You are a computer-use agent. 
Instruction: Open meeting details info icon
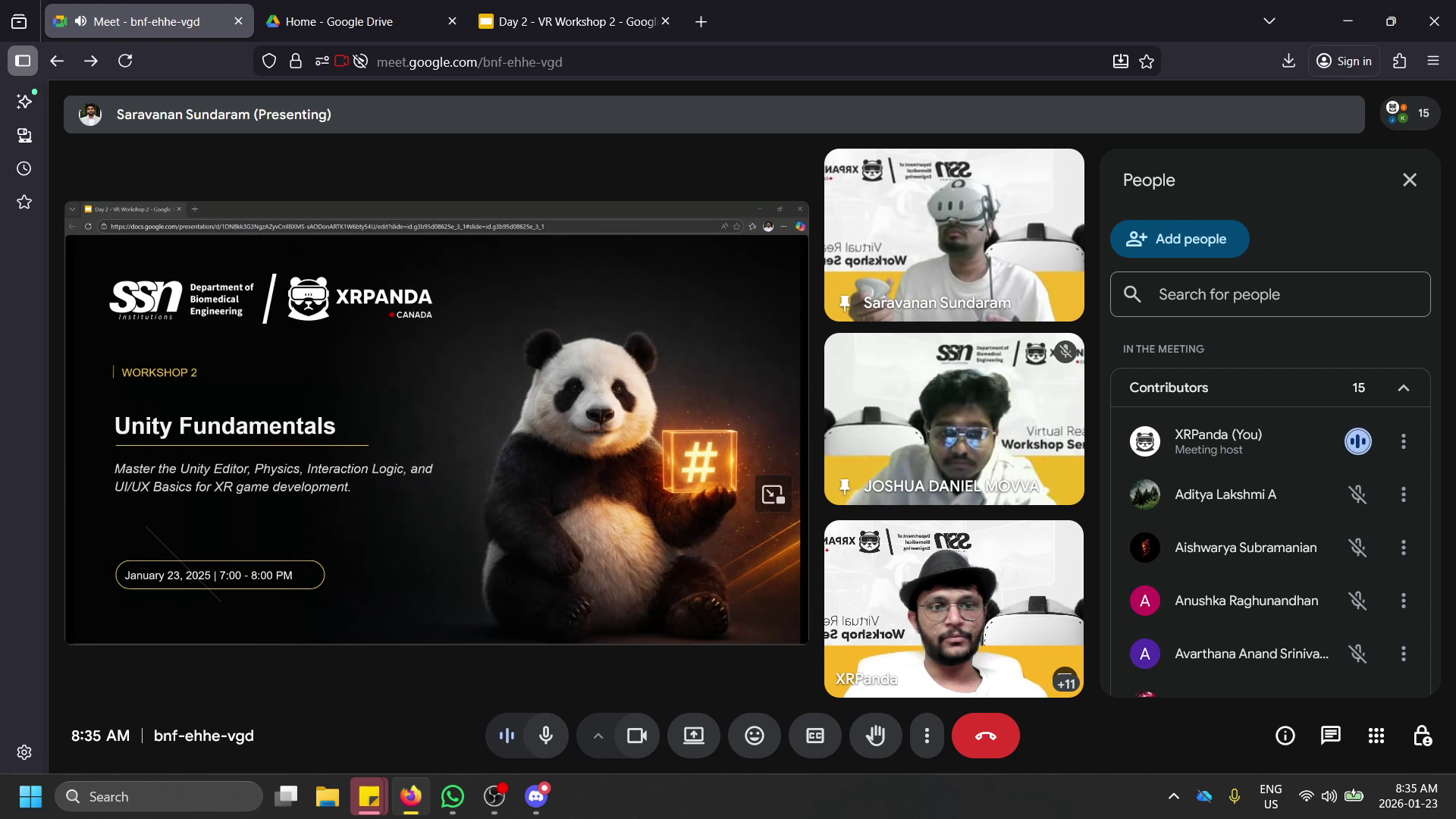(1285, 736)
